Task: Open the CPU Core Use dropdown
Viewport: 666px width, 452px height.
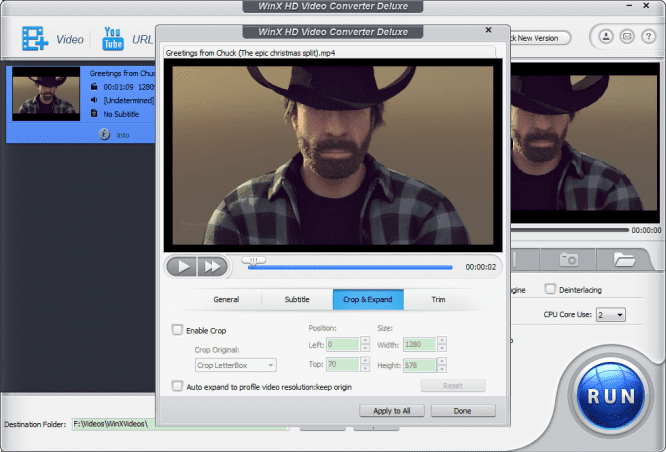Action: pyautogui.click(x=610, y=315)
